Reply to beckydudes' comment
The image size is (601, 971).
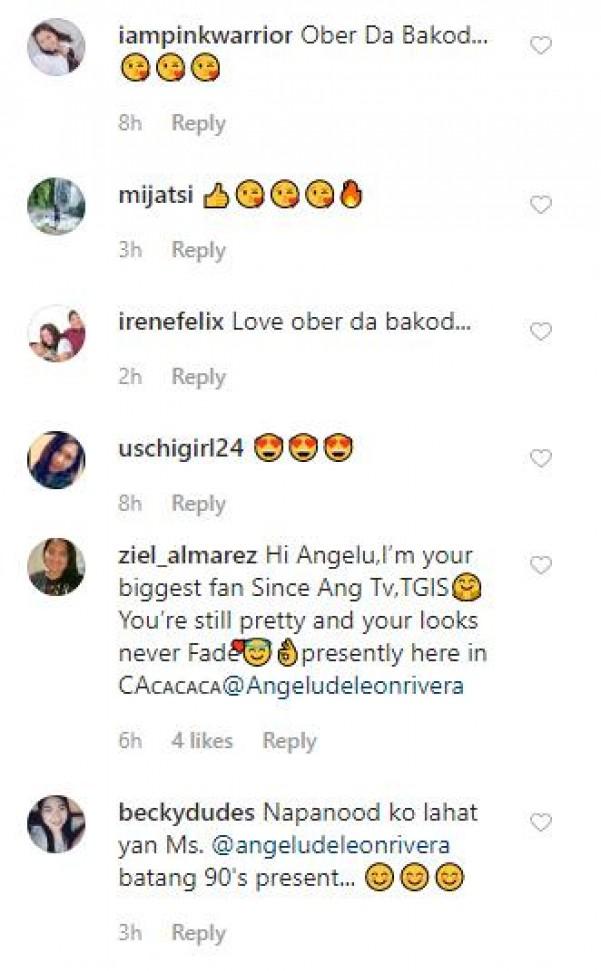(x=198, y=933)
